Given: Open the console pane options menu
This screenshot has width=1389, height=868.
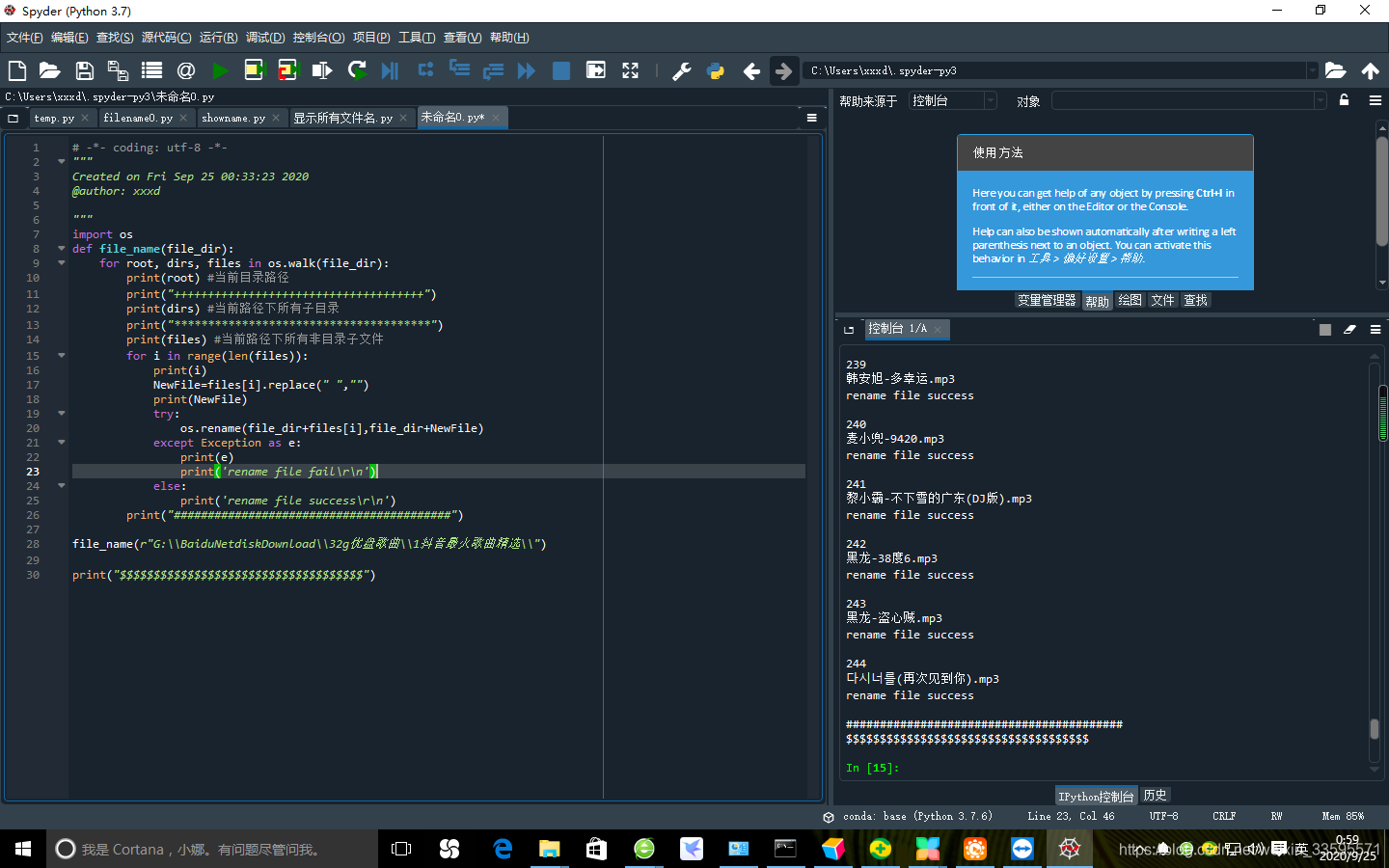Looking at the screenshot, I should pos(1375,330).
